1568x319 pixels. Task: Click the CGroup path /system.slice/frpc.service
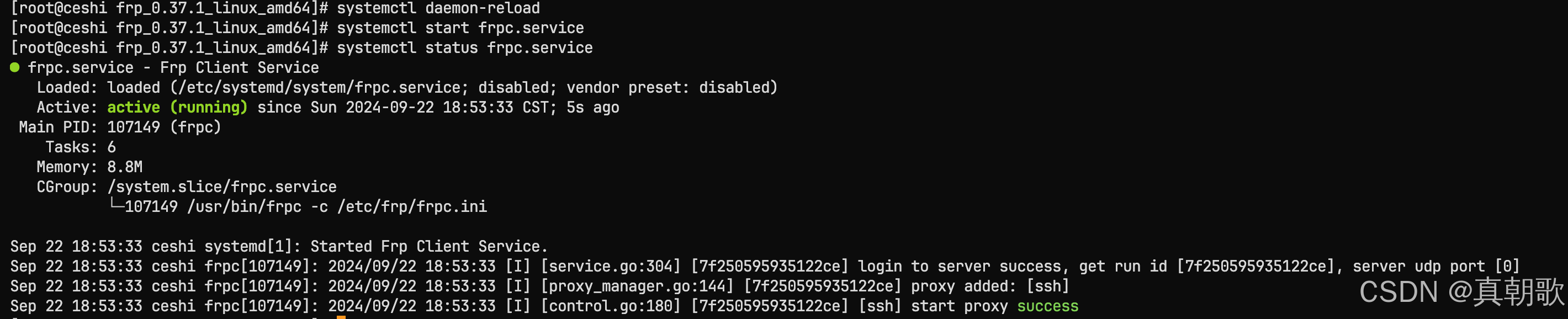pyautogui.click(x=221, y=187)
